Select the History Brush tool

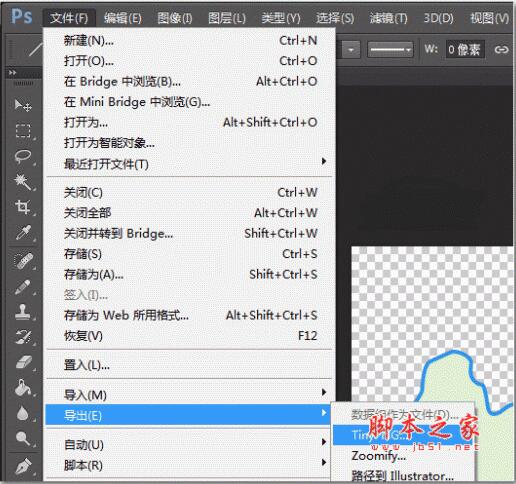[x=23, y=337]
